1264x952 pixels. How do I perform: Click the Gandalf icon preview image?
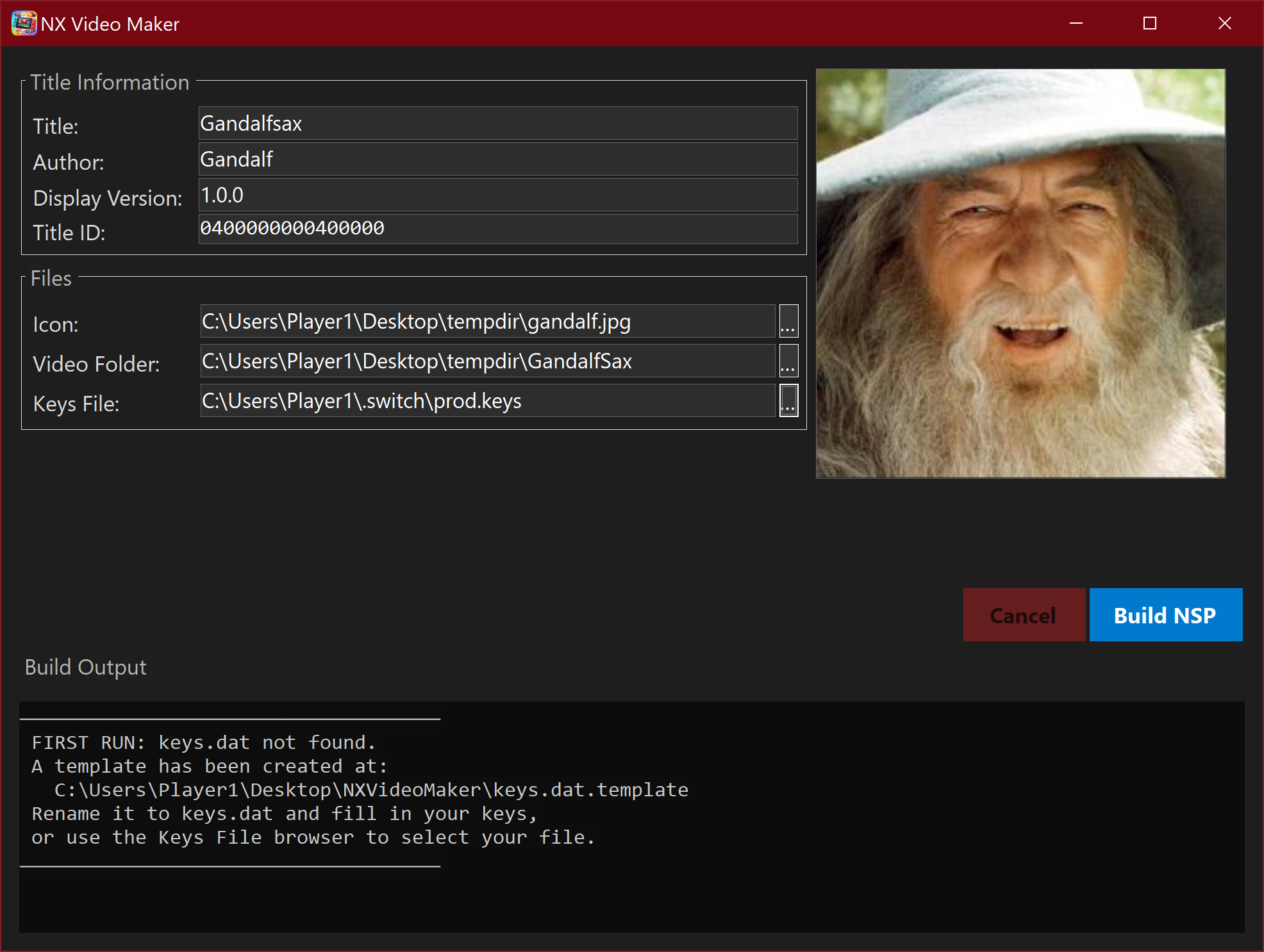coord(1020,274)
